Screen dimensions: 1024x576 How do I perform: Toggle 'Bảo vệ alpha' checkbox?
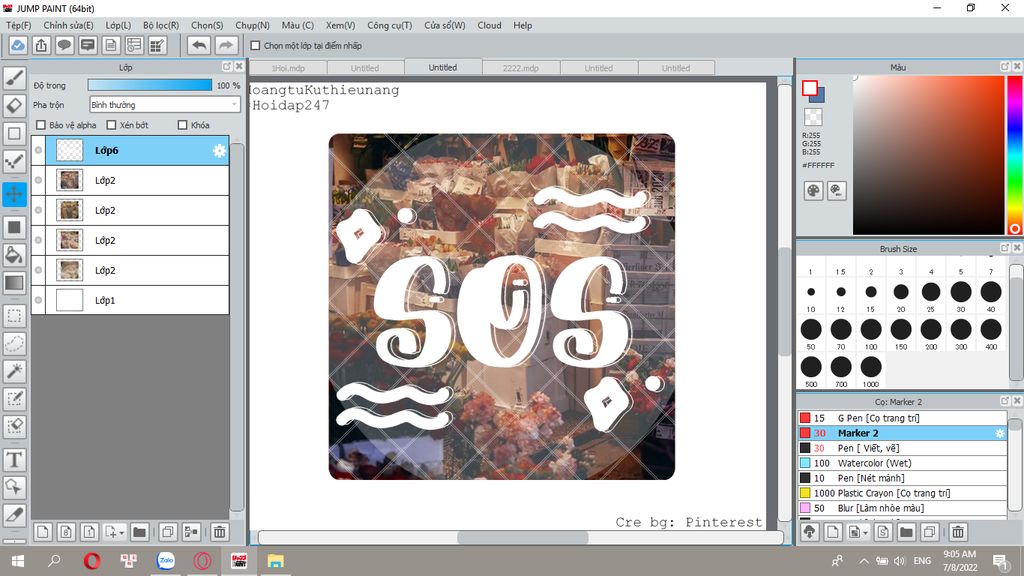pyautogui.click(x=41, y=125)
